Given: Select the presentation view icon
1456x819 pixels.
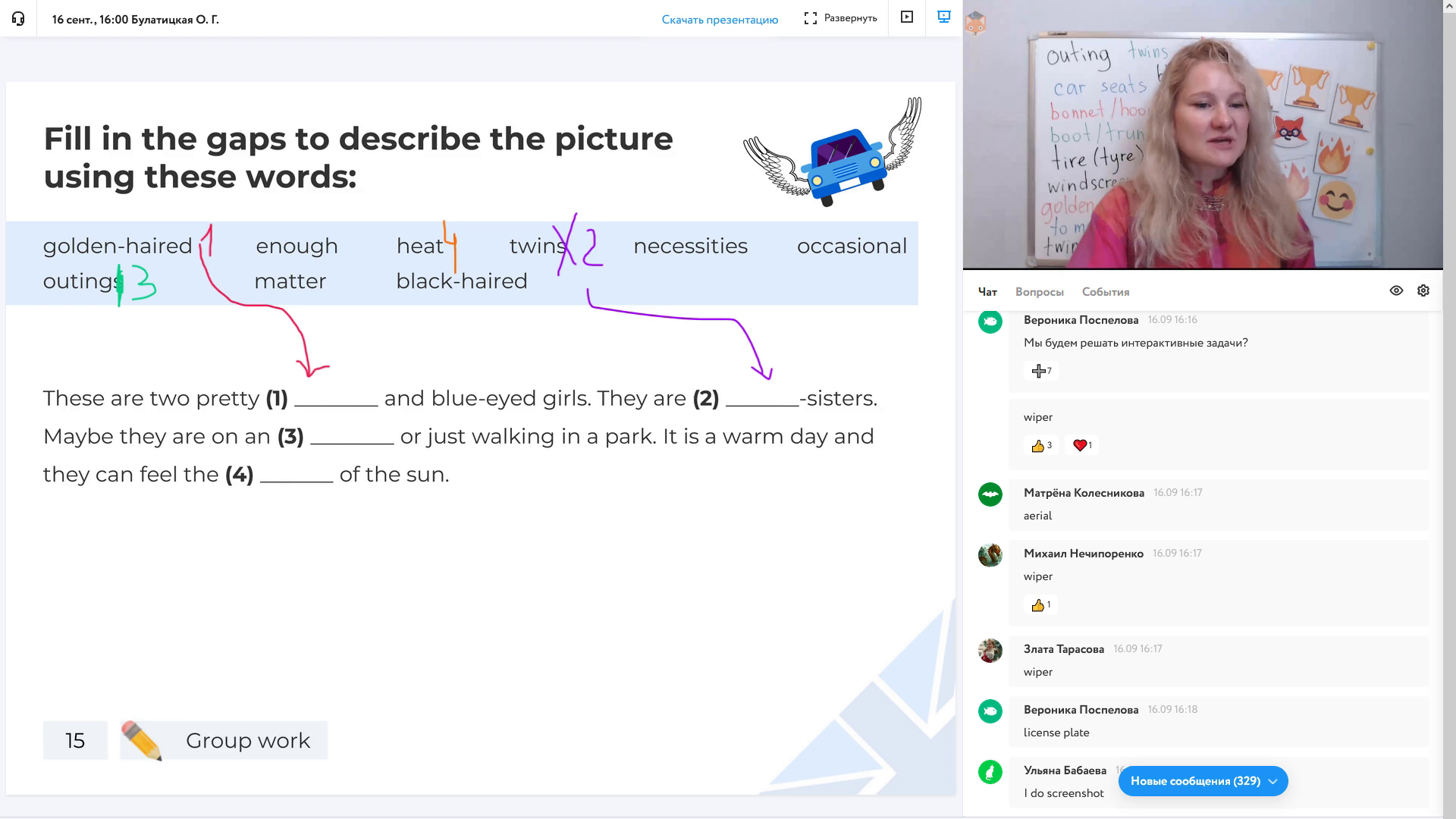Looking at the screenshot, I should tap(944, 17).
